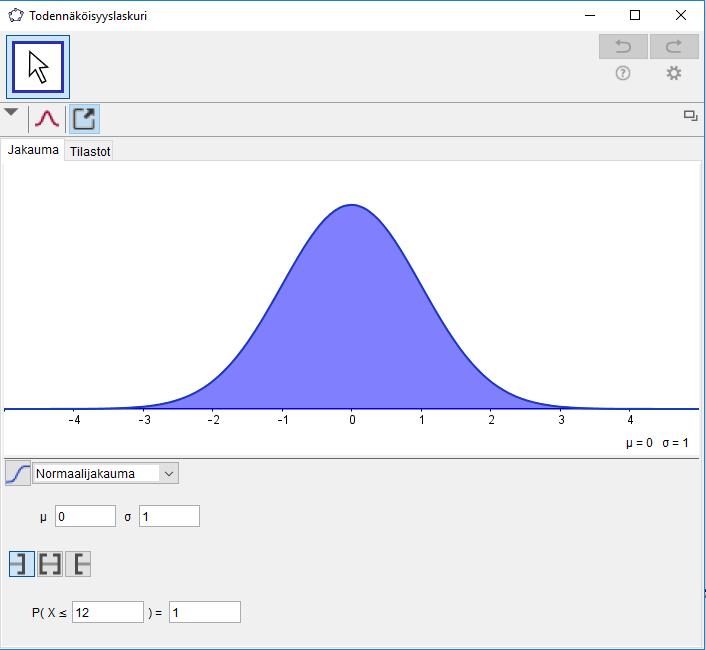Close the Todennäköisyyslaskuri window
Screen dimensions: 706x650
(x=681, y=16)
